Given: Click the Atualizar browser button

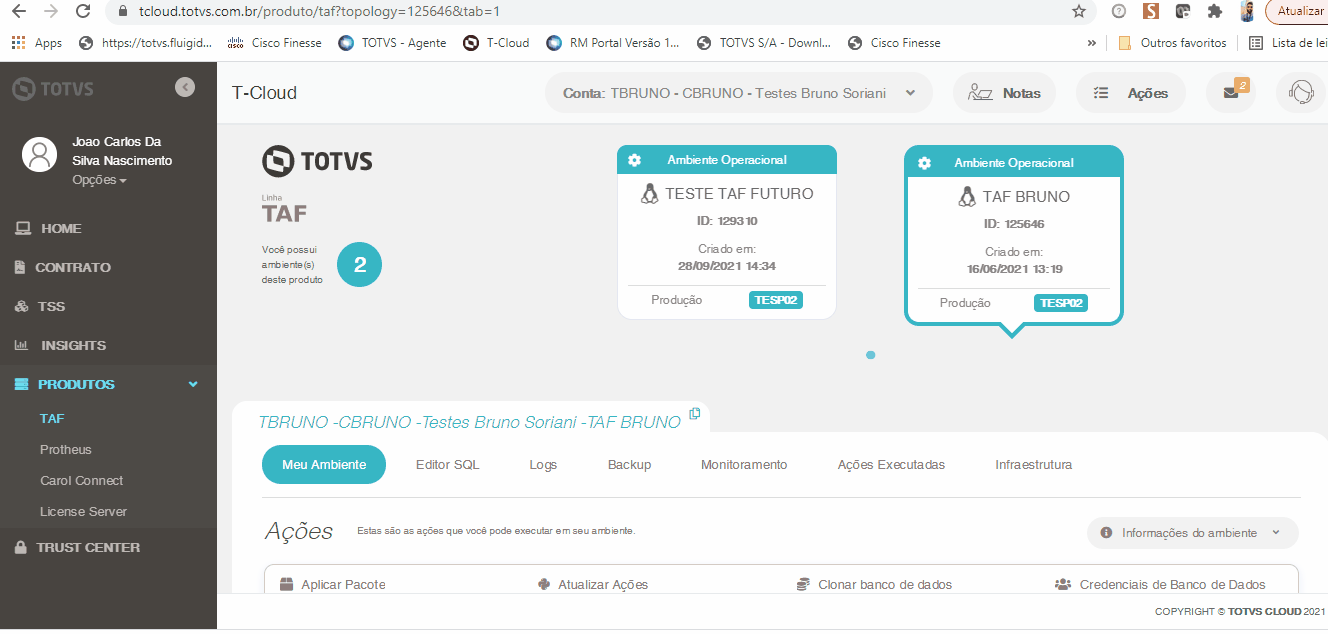Looking at the screenshot, I should click(x=1297, y=12).
